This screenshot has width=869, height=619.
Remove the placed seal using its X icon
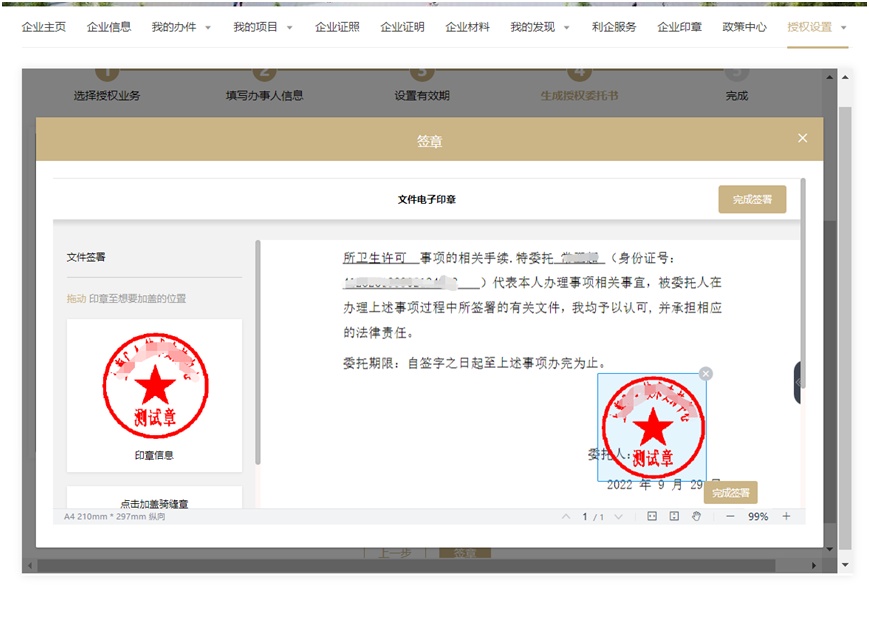(x=706, y=374)
